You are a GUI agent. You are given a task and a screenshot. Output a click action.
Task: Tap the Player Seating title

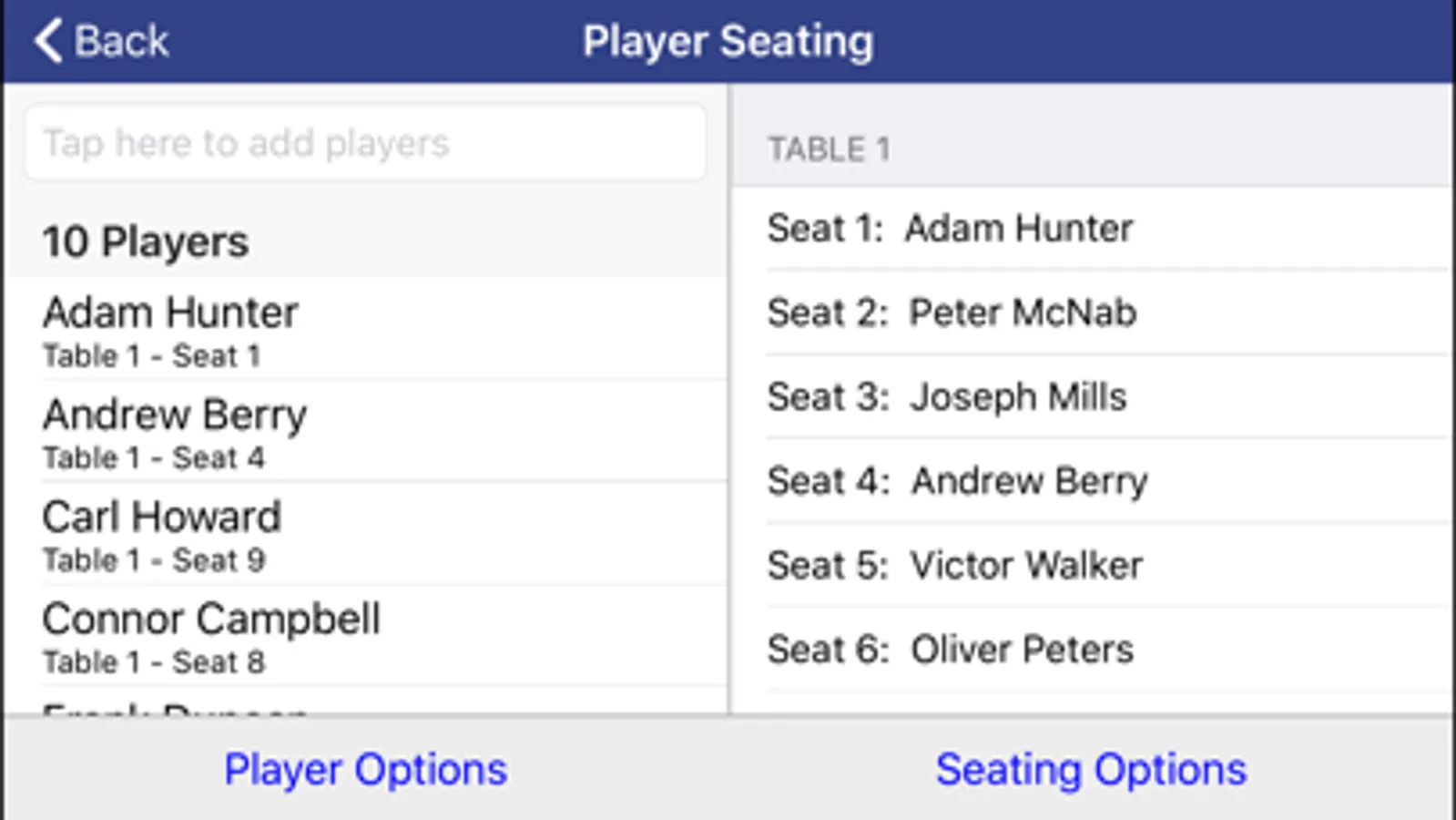coord(728,42)
